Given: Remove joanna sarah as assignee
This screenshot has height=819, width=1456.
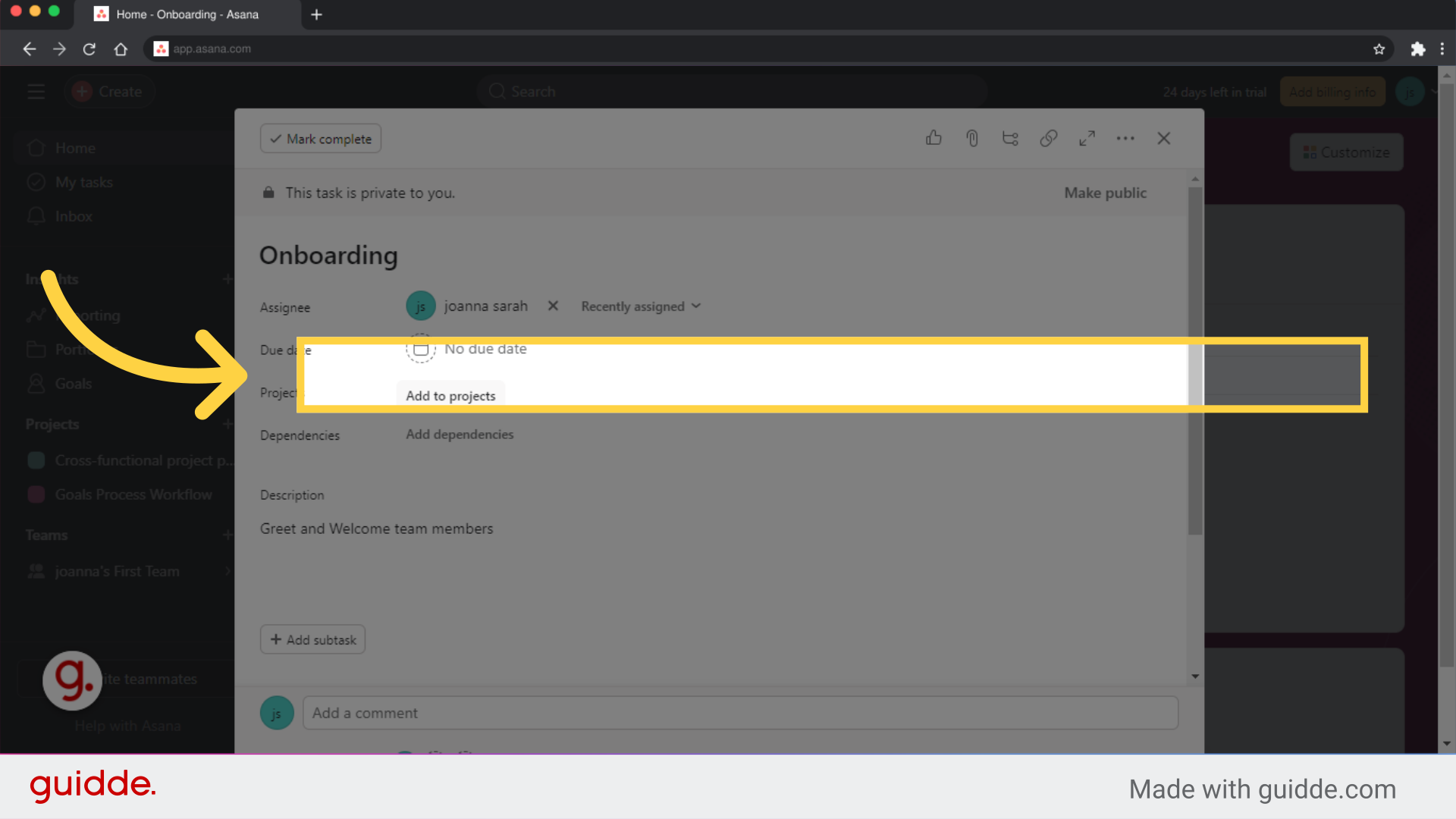Looking at the screenshot, I should 552,306.
